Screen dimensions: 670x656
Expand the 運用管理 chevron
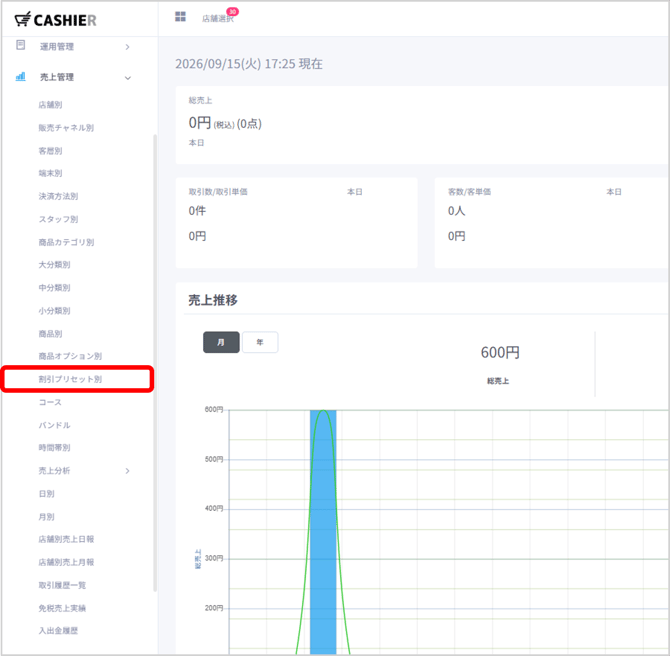[127, 47]
